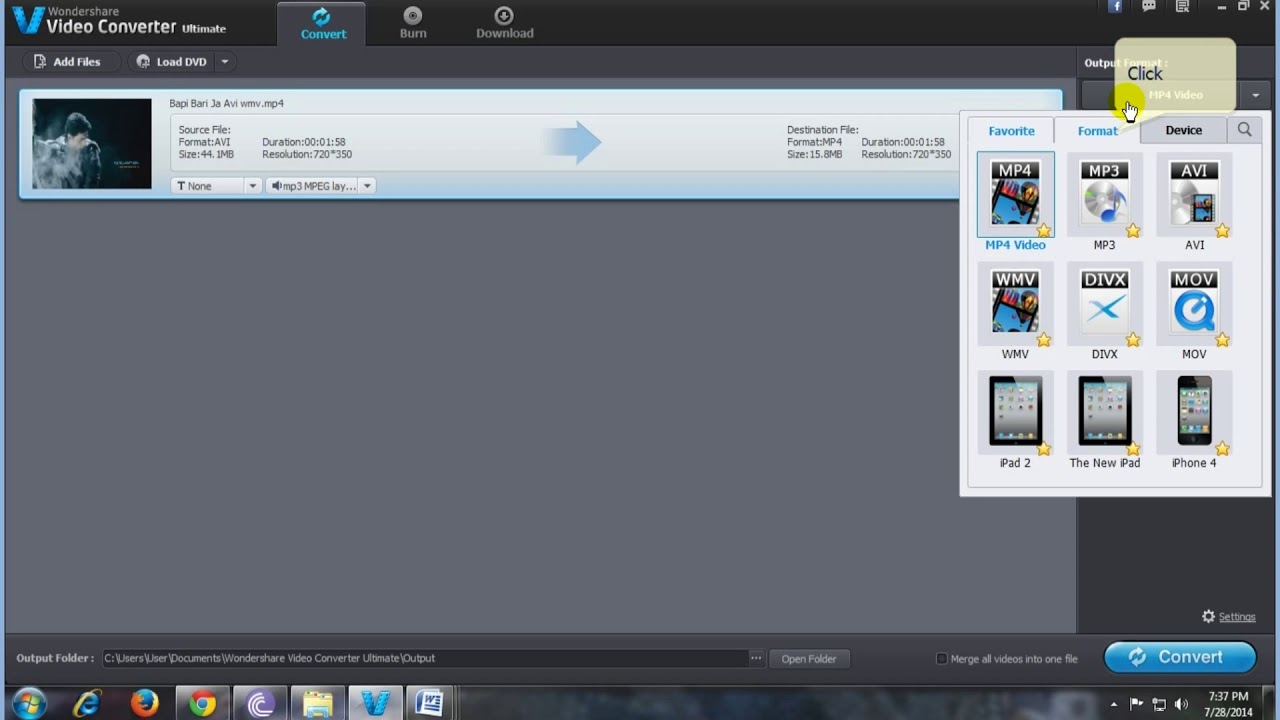This screenshot has height=720, width=1280.
Task: Open the feedback chat bubble icon
Action: [1149, 7]
